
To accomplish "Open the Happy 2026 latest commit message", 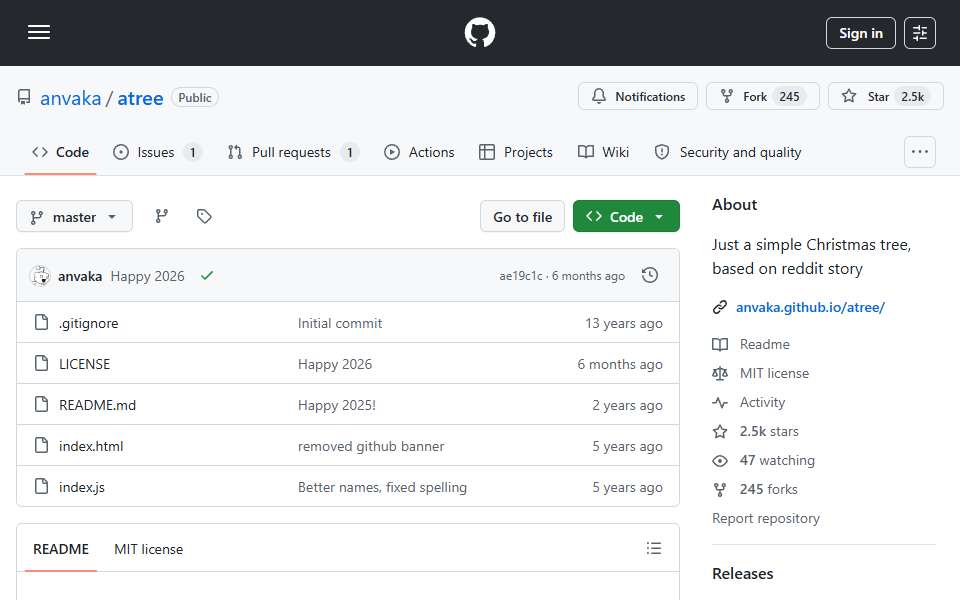I will tap(147, 276).
